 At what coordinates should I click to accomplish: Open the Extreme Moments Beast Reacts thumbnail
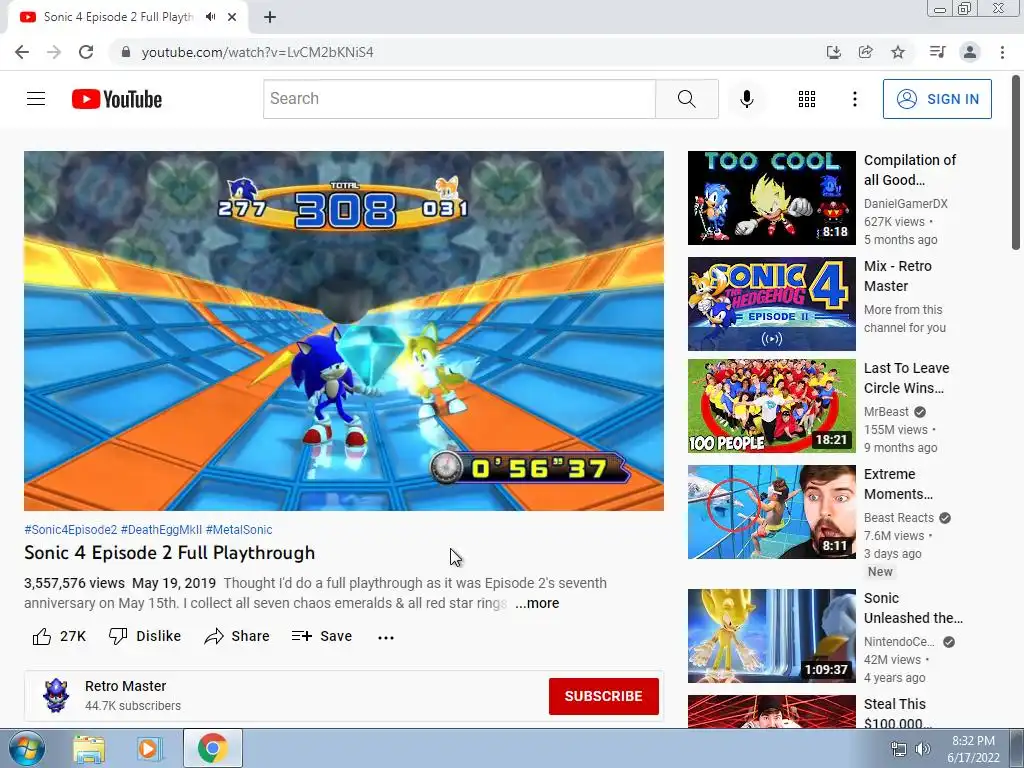pos(771,512)
